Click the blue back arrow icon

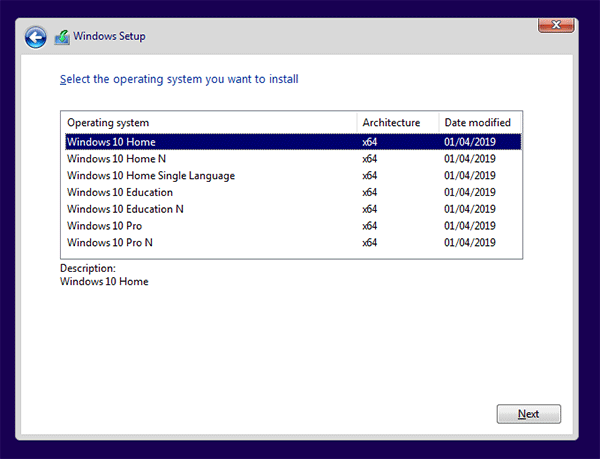[36, 37]
